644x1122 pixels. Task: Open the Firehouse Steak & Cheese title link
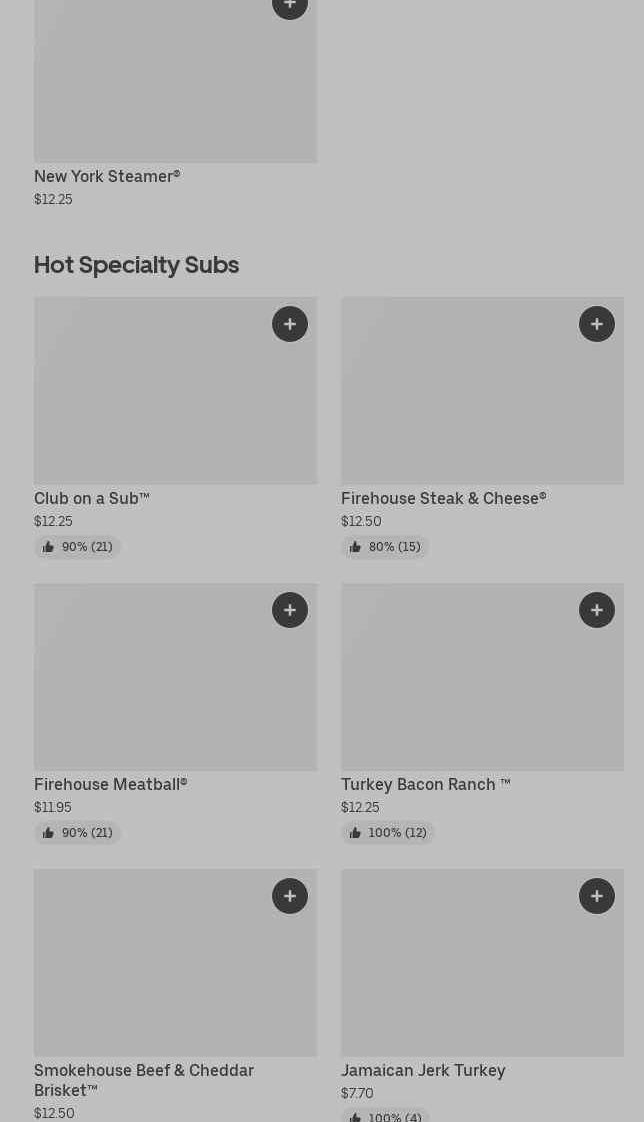(443, 498)
